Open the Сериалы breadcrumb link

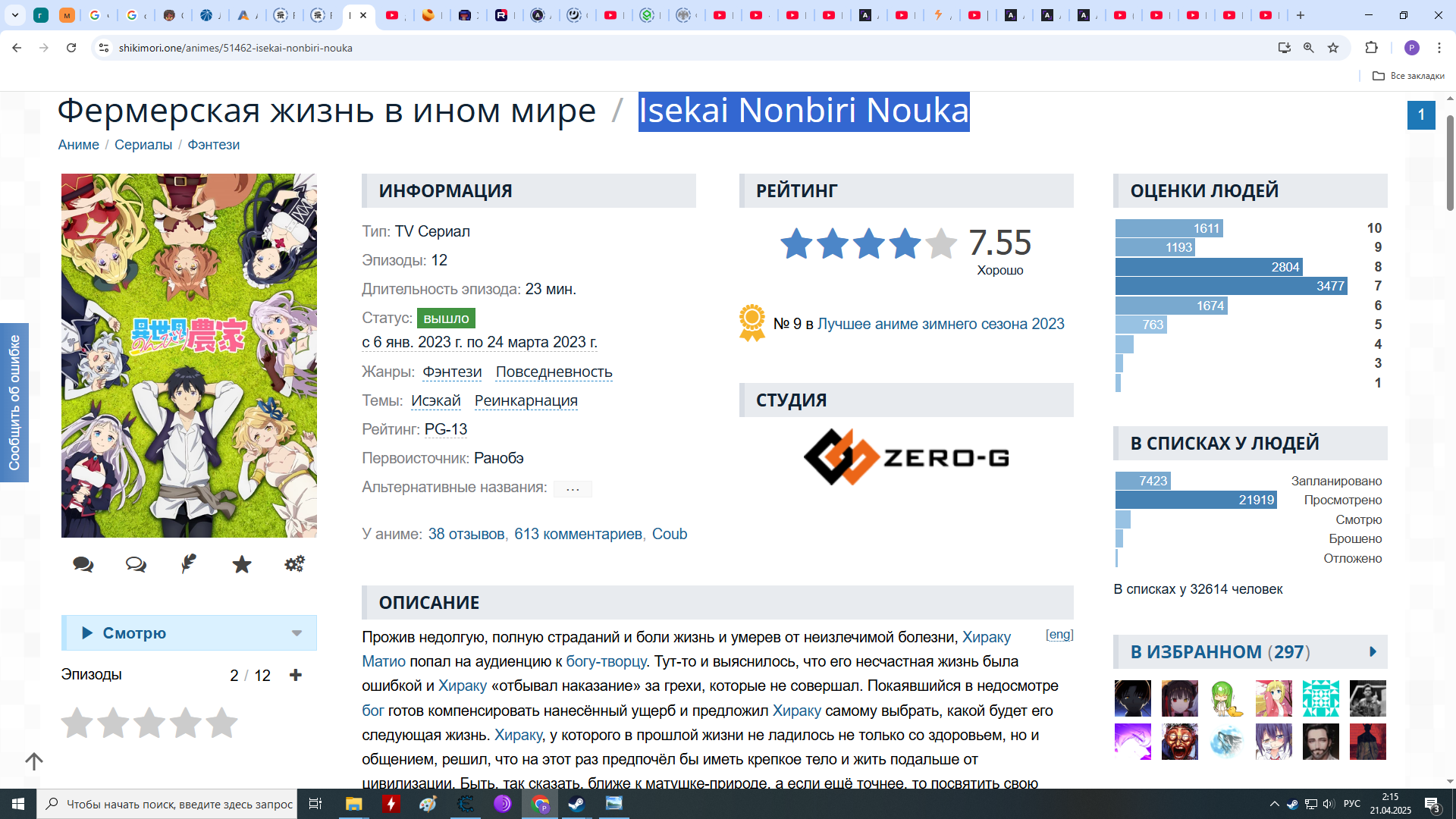coord(143,145)
